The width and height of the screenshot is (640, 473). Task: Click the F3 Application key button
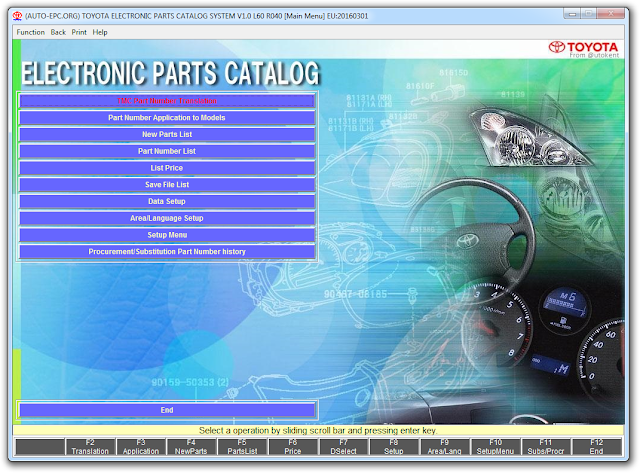[141, 447]
